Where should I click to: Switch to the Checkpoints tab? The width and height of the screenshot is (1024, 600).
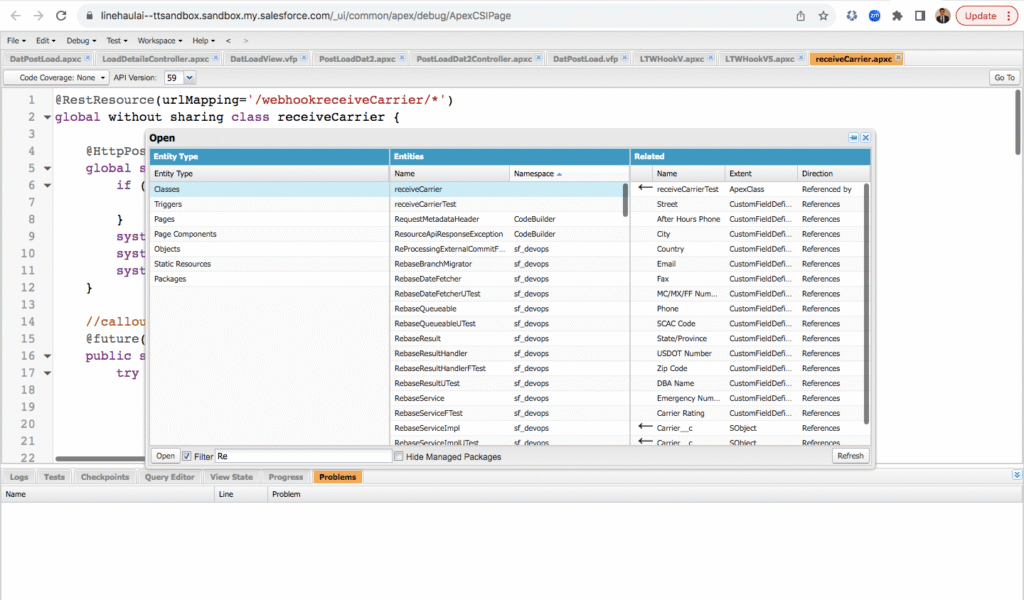[x=105, y=477]
